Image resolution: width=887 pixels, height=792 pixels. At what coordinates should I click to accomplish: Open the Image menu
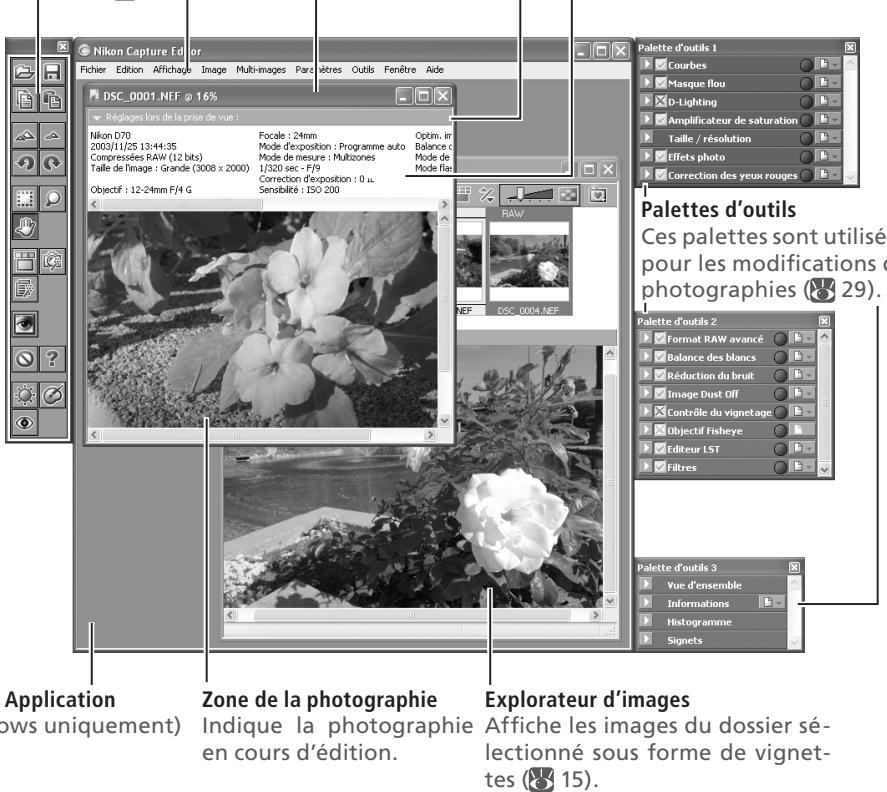click(x=214, y=70)
